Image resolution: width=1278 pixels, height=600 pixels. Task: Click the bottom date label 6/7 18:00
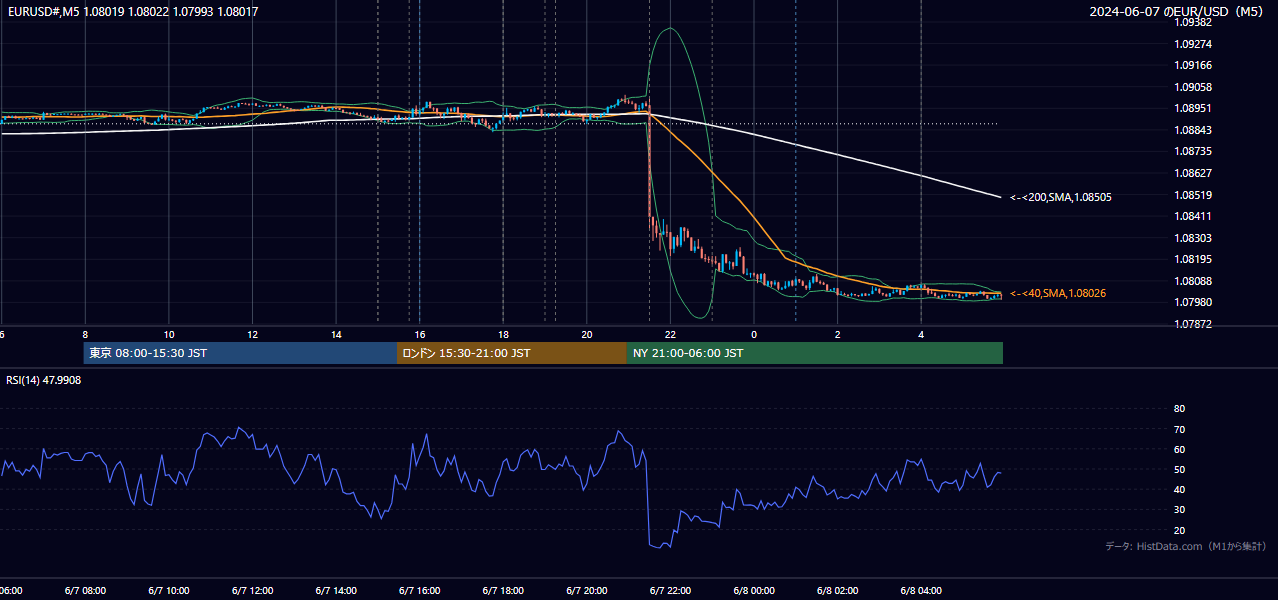[x=503, y=591]
